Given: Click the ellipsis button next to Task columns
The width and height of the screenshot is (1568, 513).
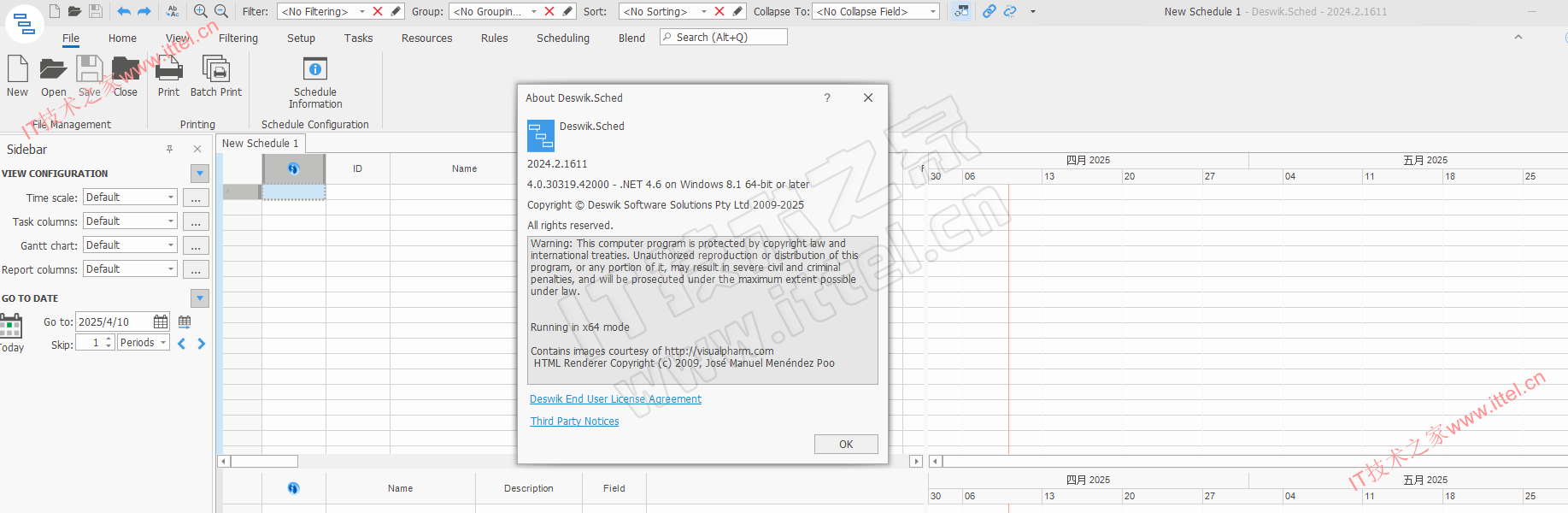Looking at the screenshot, I should [196, 221].
